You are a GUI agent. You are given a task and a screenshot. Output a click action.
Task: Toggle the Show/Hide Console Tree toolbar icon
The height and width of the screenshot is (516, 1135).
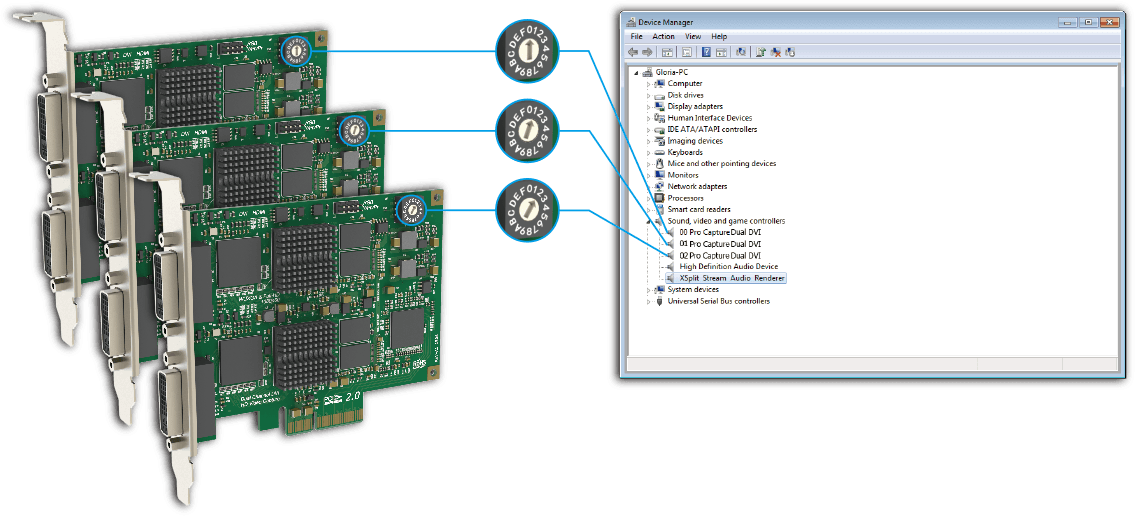pyautogui.click(x=667, y=52)
